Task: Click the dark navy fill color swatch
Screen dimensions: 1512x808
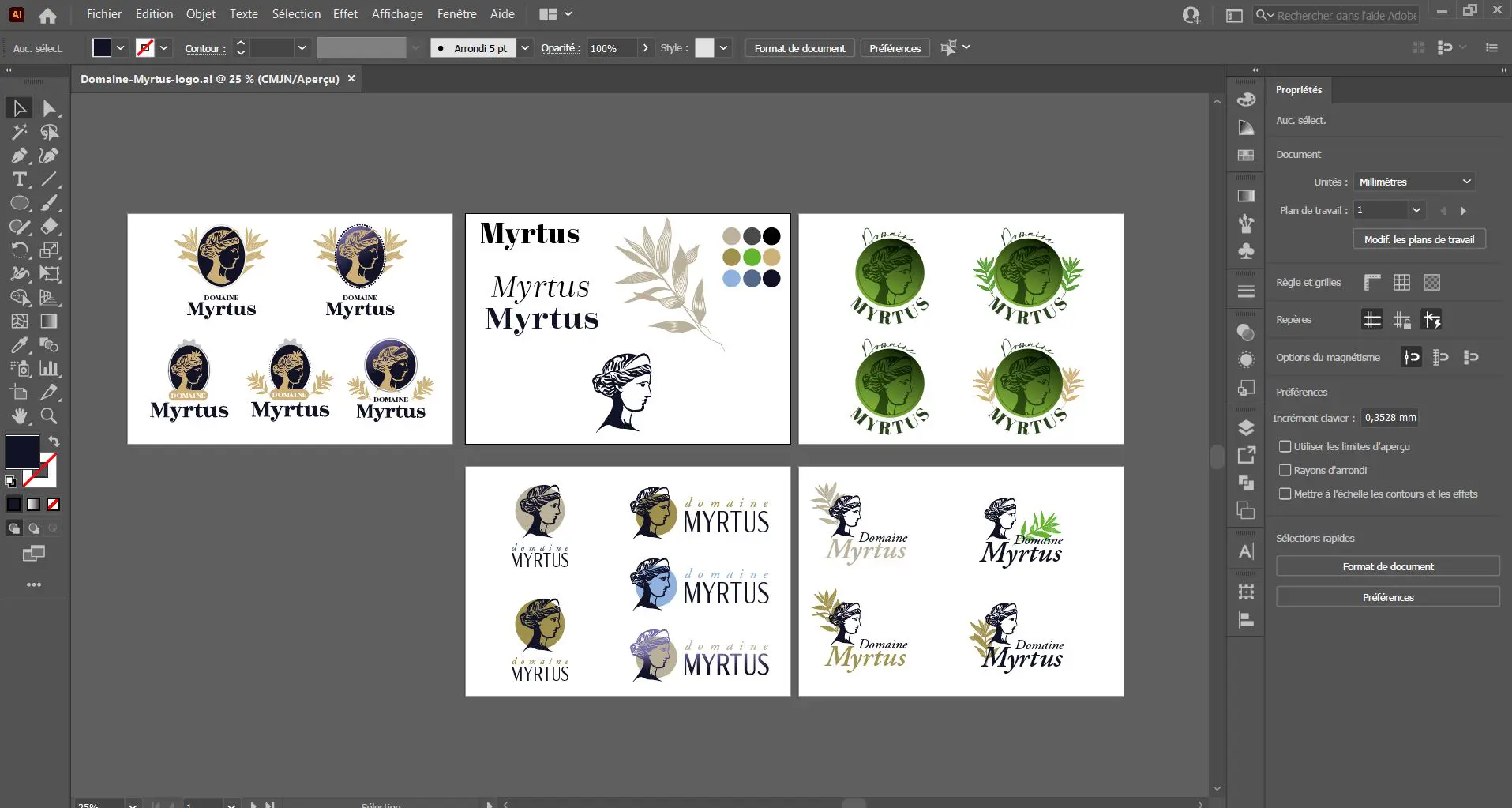Action: [22, 452]
